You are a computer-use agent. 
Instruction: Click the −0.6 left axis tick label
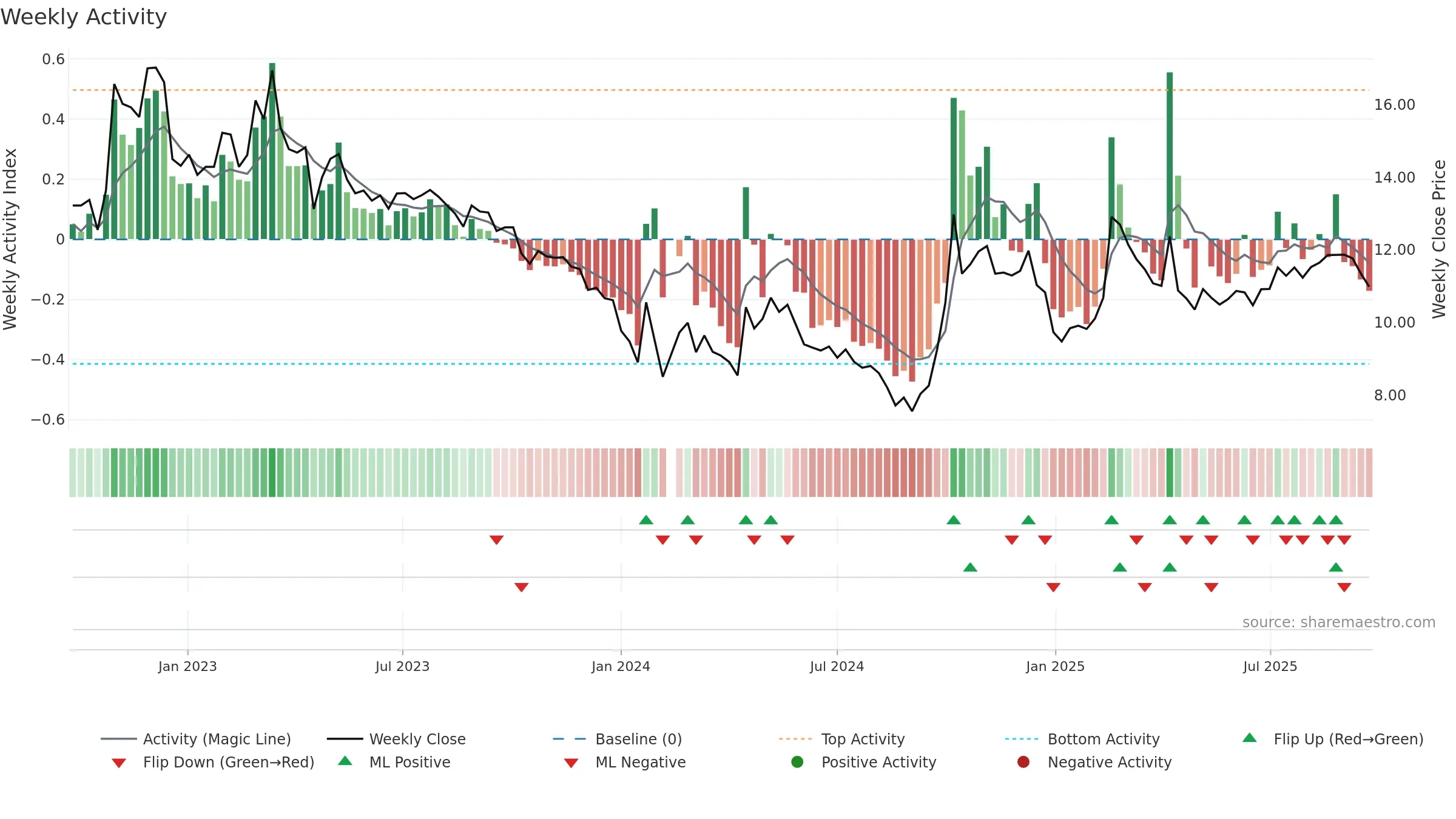pos(48,419)
